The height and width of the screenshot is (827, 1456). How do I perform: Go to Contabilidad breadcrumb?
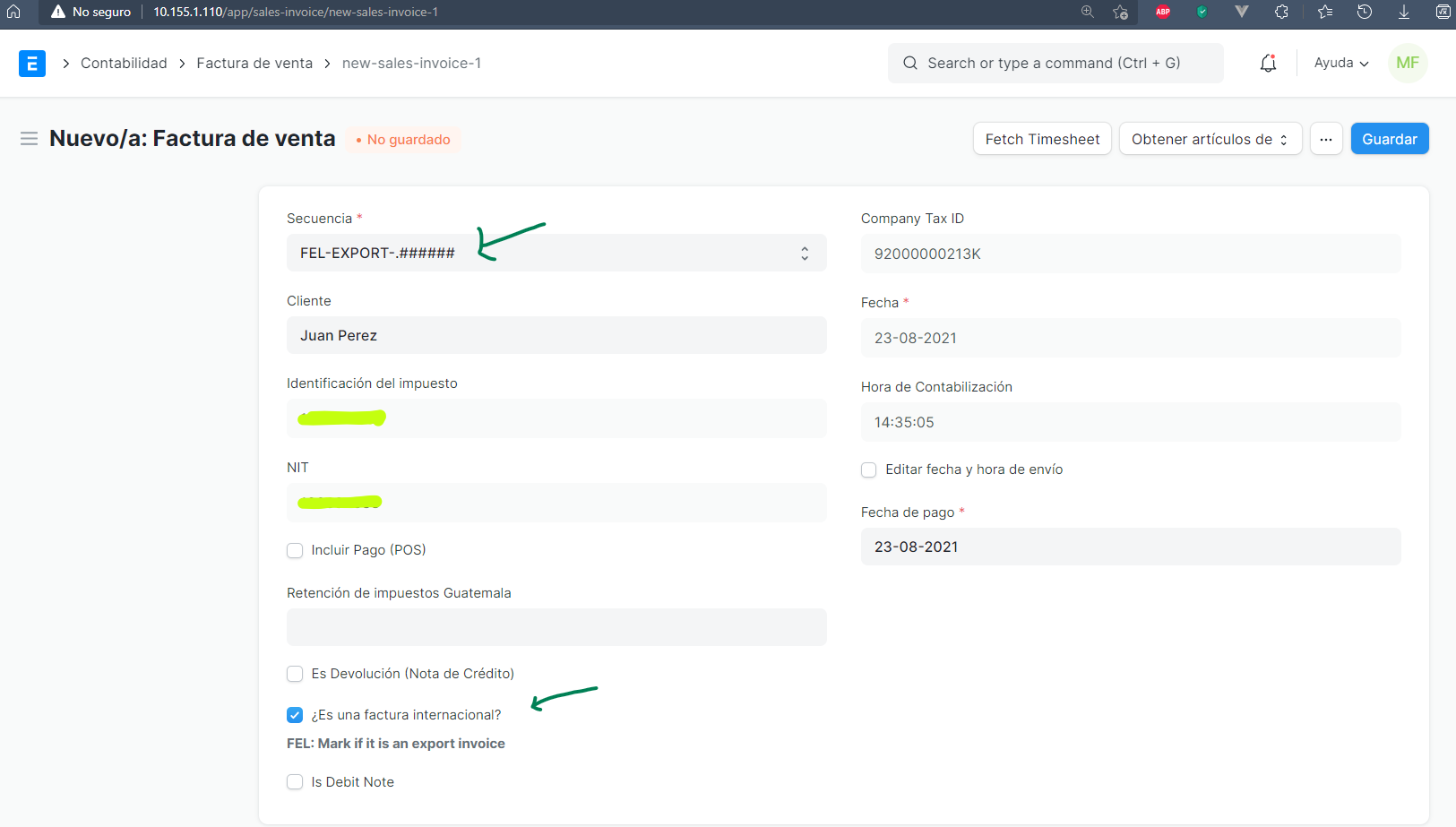pyautogui.click(x=124, y=63)
